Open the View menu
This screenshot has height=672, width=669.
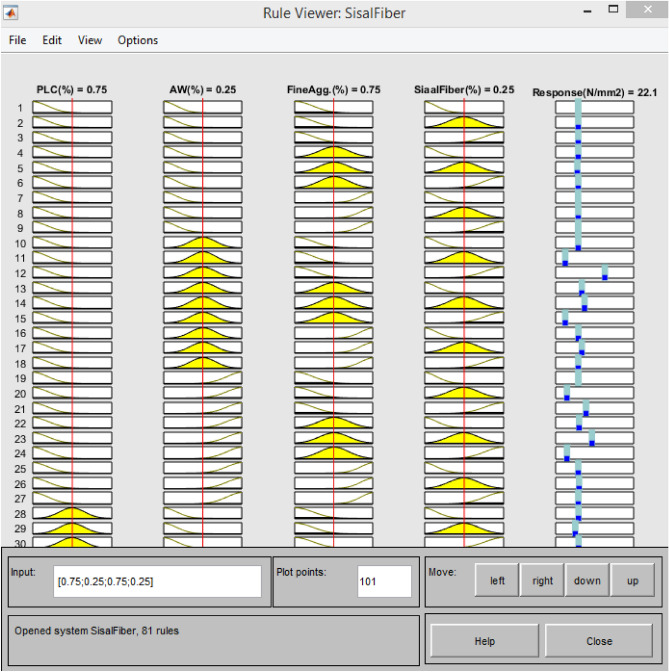[90, 40]
